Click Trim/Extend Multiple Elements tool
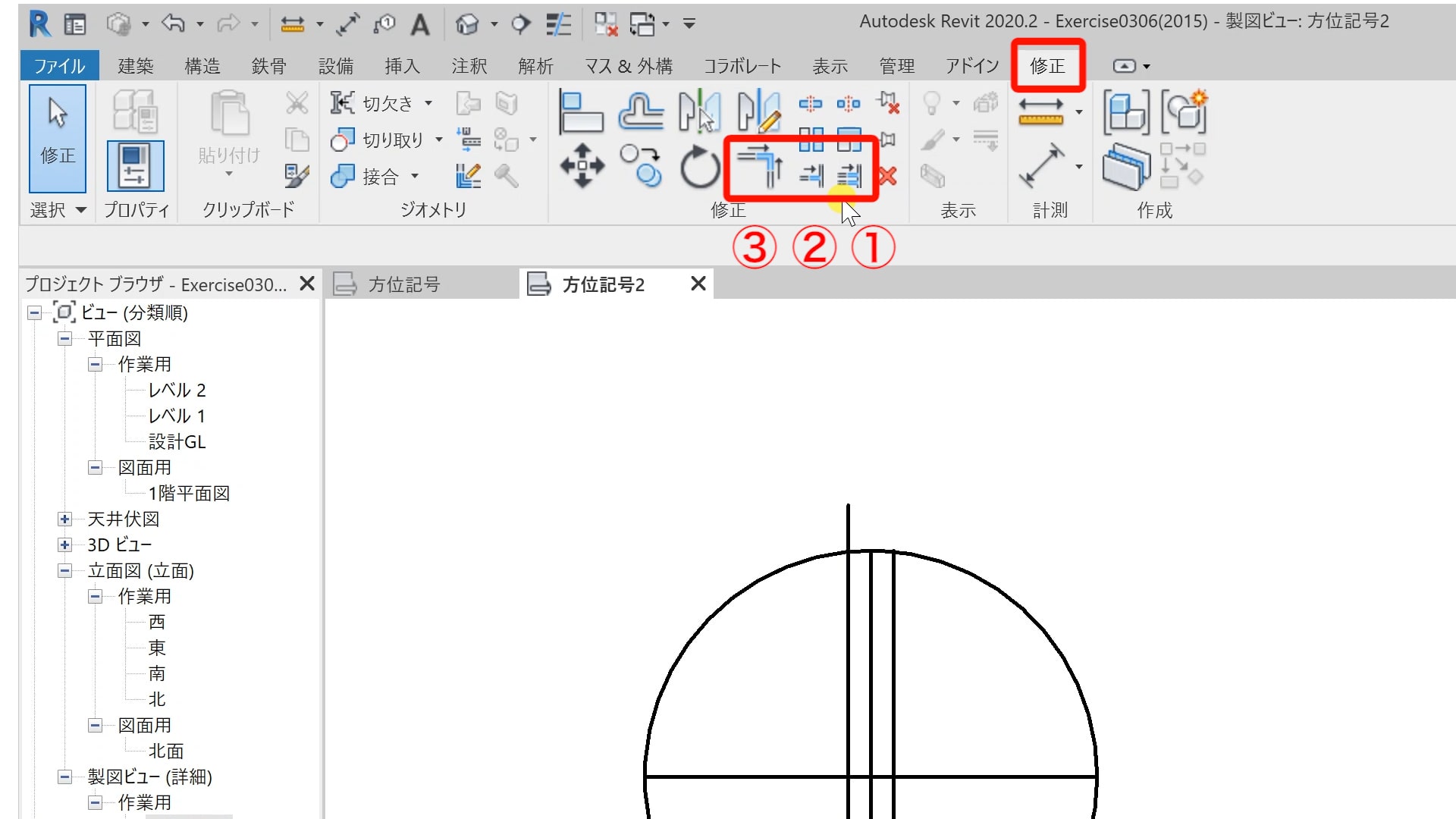Viewport: 1456px width, 819px height. click(849, 176)
